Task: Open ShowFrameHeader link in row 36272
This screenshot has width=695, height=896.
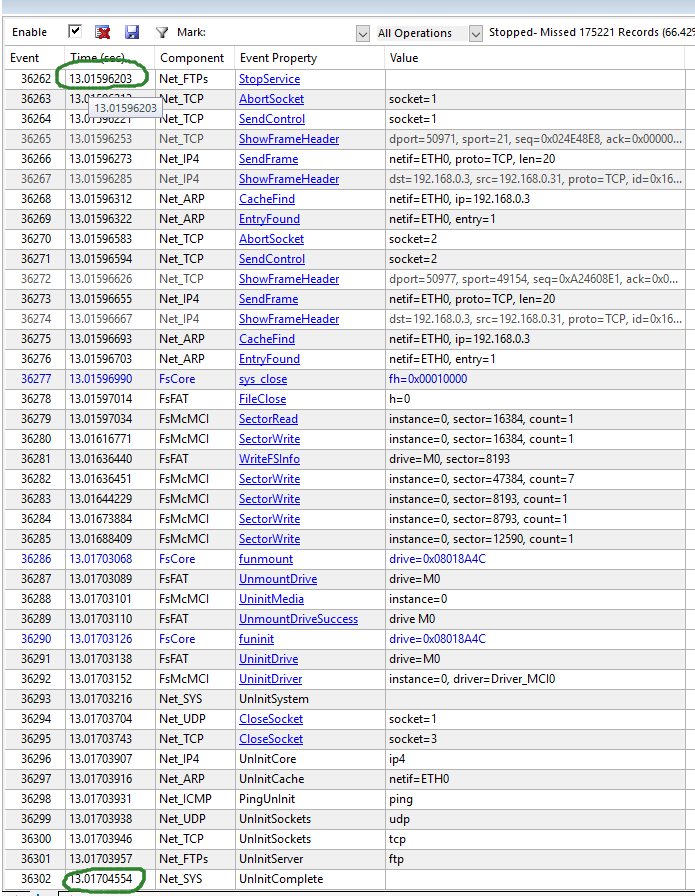Action: (x=289, y=279)
